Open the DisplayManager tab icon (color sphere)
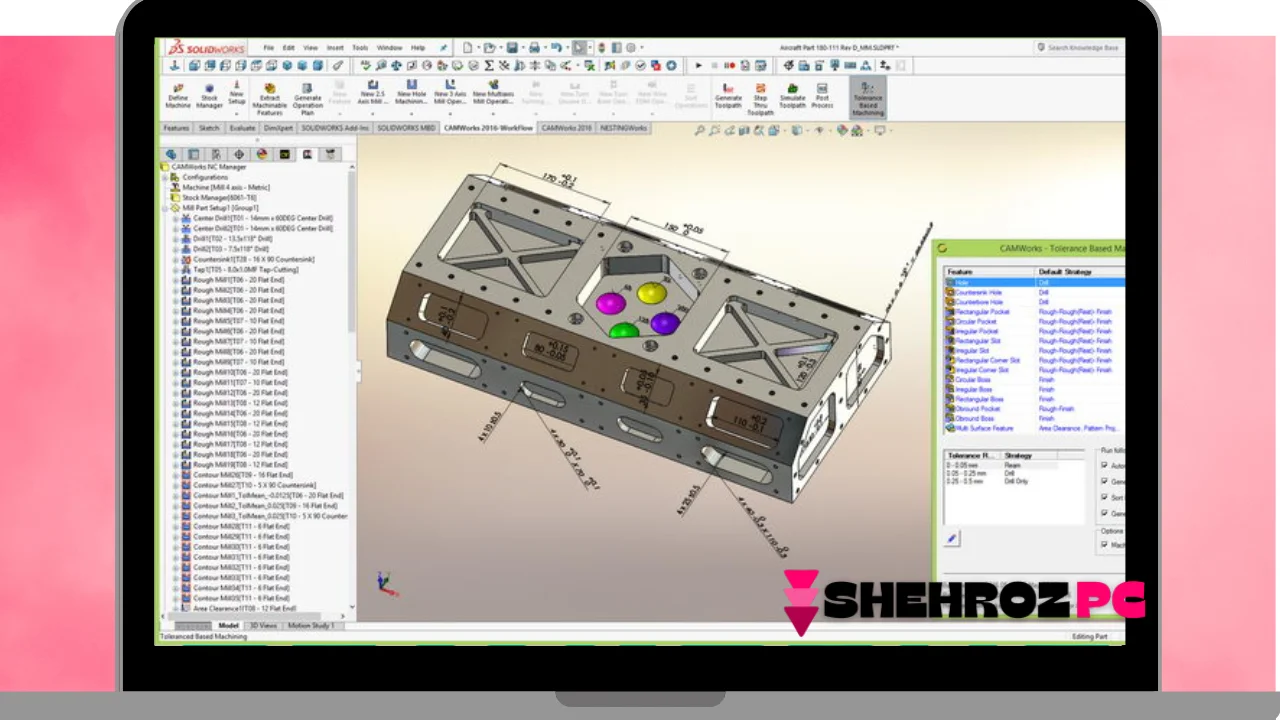1280x720 pixels. pyautogui.click(x=262, y=154)
